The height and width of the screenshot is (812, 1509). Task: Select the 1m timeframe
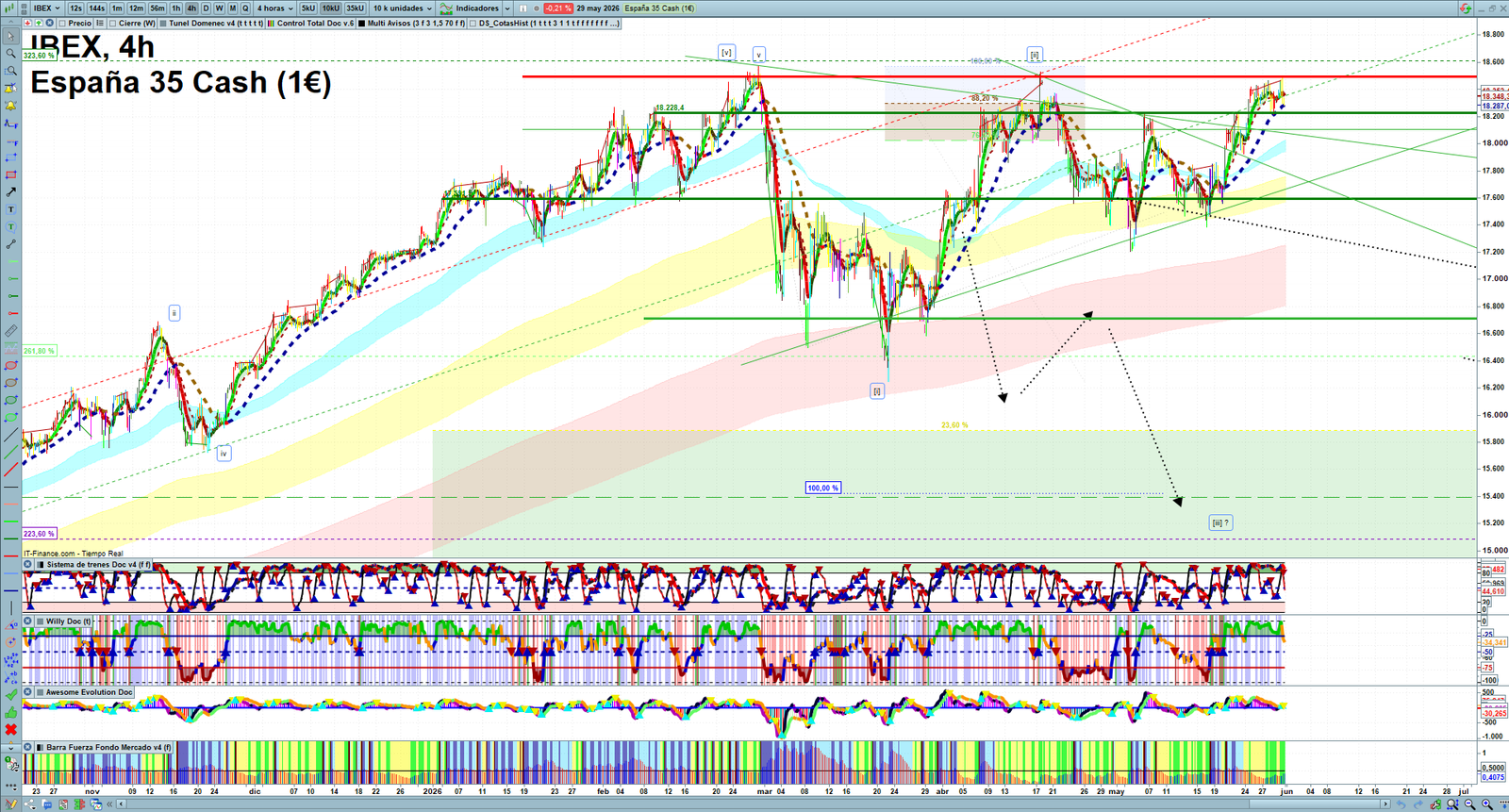[117, 8]
